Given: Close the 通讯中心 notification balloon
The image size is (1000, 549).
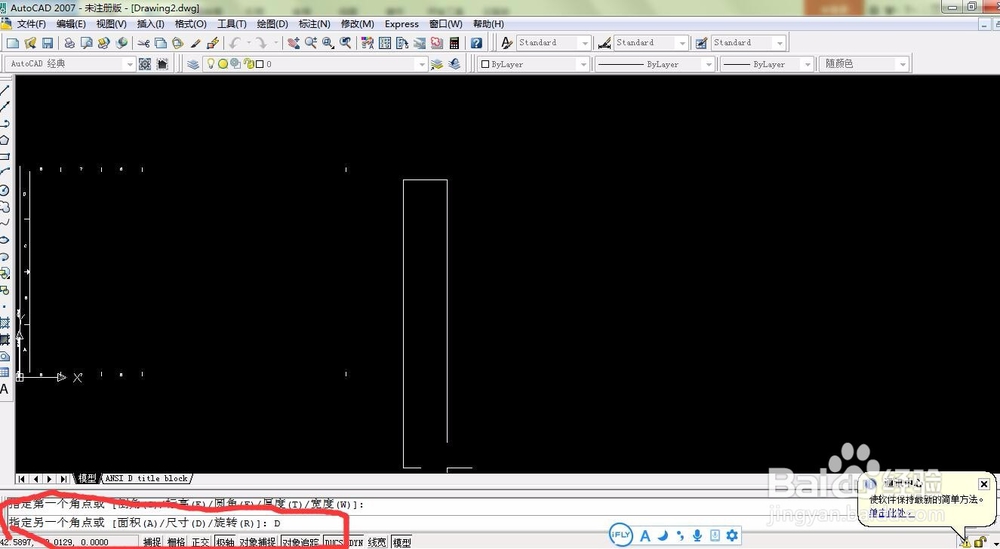Looking at the screenshot, I should 983,484.
